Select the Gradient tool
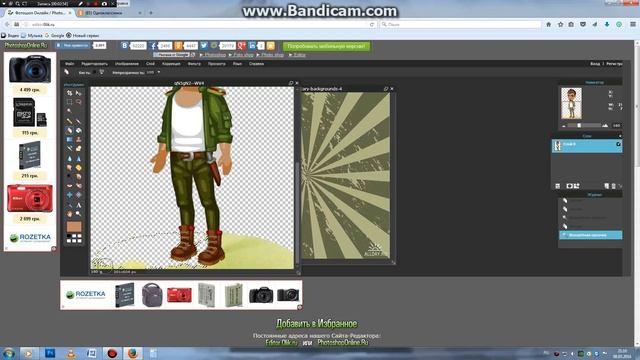This screenshot has width=640, height=360. click(69, 140)
